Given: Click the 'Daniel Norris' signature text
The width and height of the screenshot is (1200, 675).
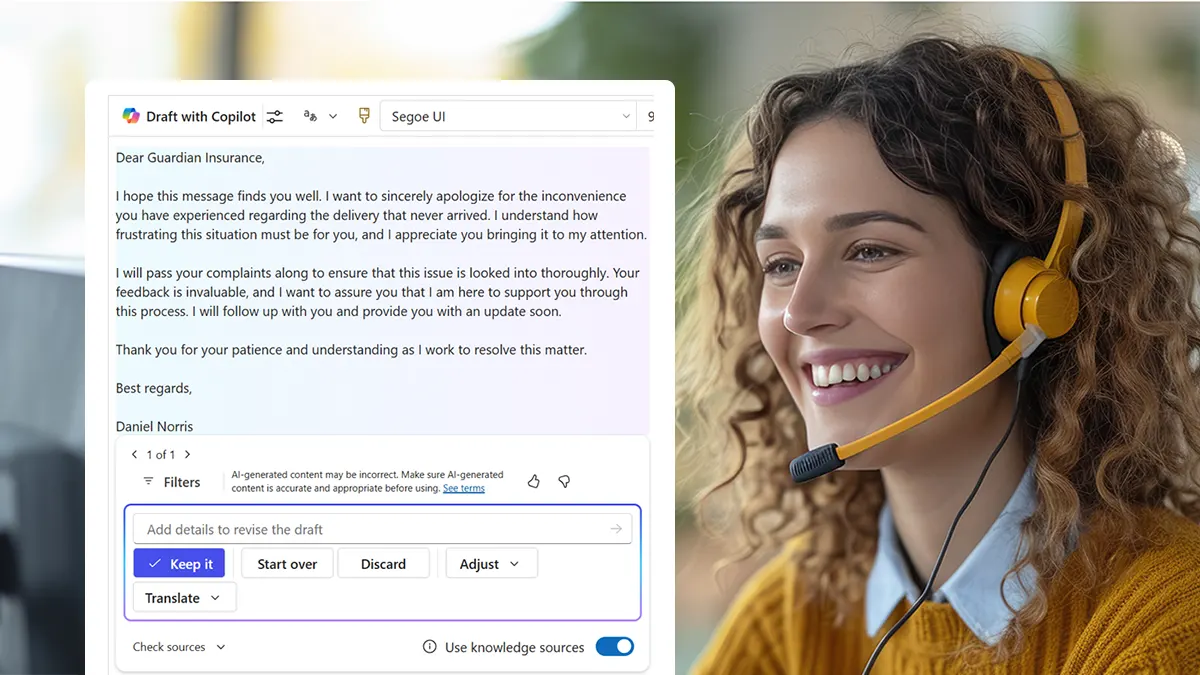Looking at the screenshot, I should pos(155,426).
